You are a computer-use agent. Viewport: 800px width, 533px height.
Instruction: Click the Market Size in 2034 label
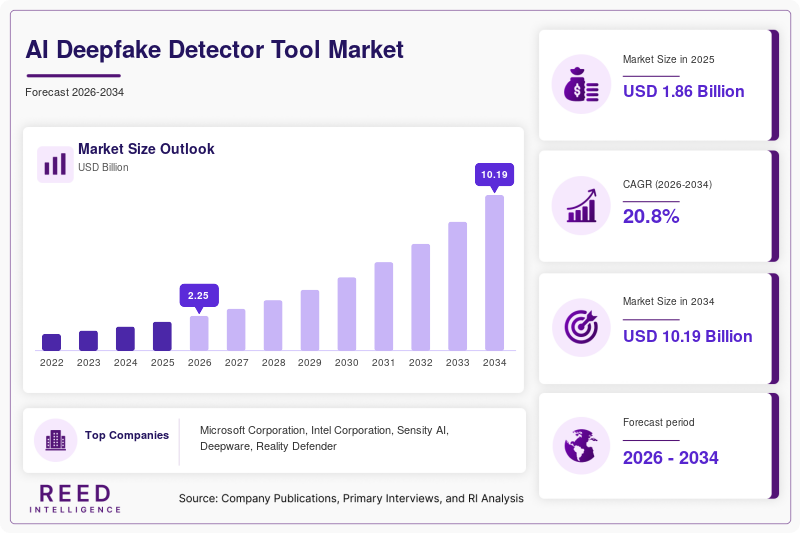pyautogui.click(x=668, y=301)
